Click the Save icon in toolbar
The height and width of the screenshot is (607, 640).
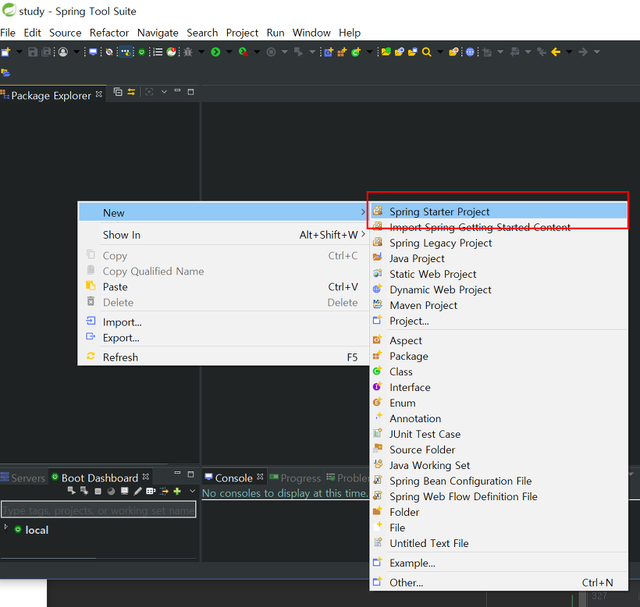click(x=33, y=51)
